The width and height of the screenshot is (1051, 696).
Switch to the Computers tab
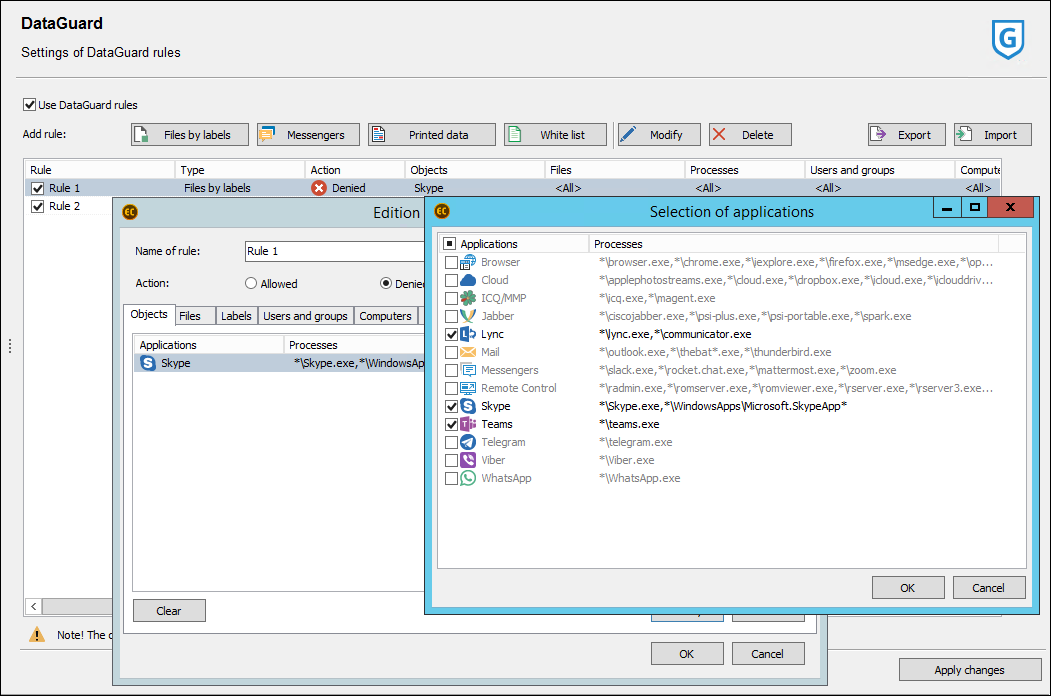pos(385,316)
